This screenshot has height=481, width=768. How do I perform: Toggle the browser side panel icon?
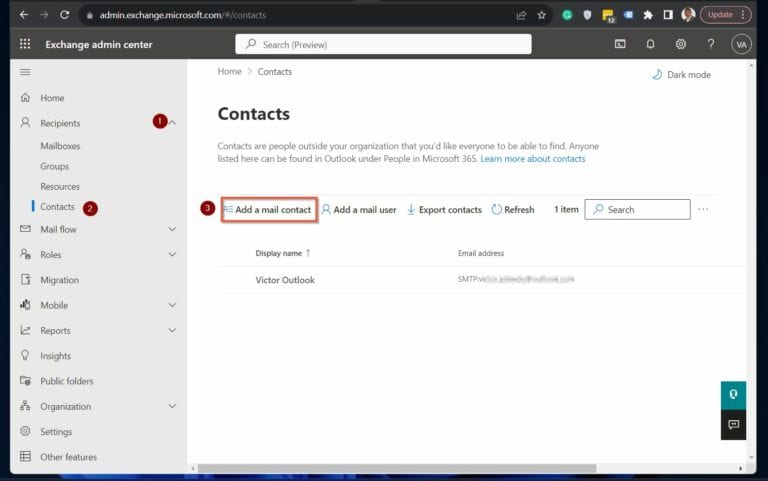coord(668,15)
